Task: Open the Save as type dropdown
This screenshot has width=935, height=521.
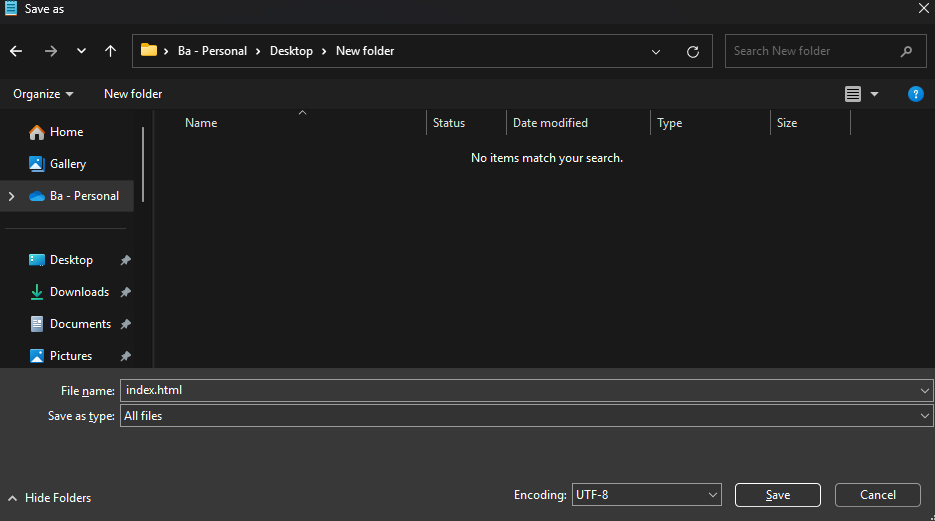Action: [527, 416]
